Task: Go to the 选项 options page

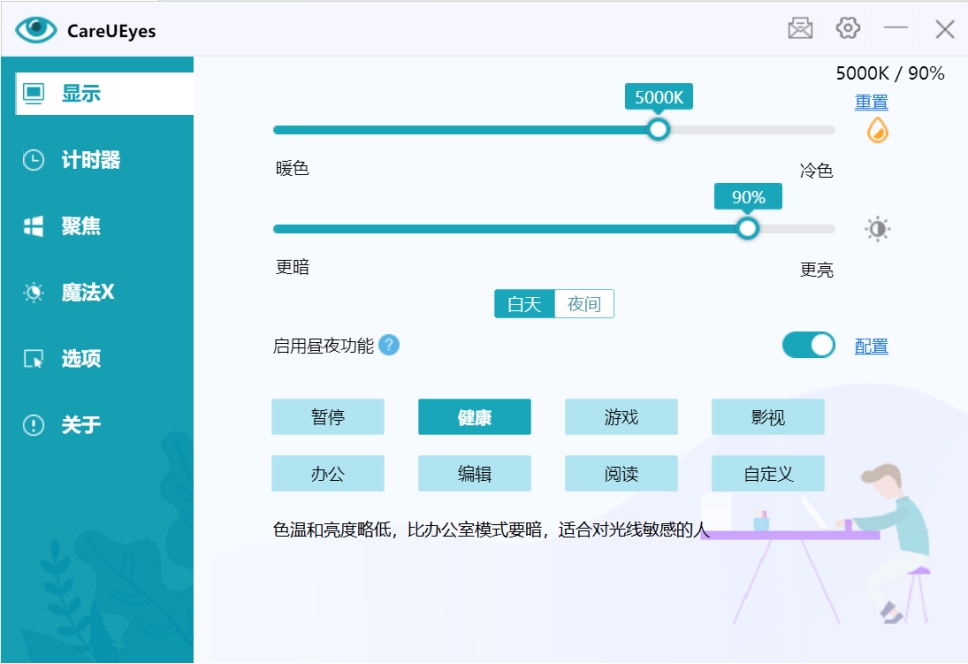Action: point(80,358)
